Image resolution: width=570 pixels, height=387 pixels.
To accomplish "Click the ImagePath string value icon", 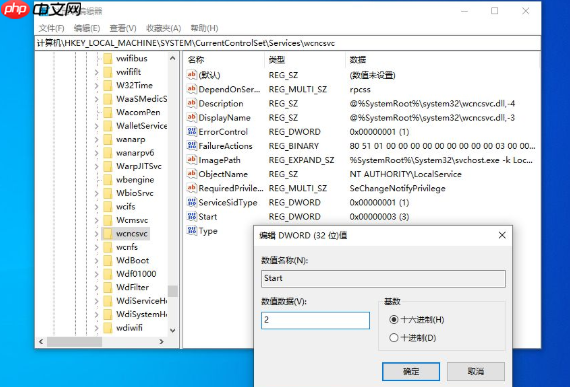I will click(192, 160).
